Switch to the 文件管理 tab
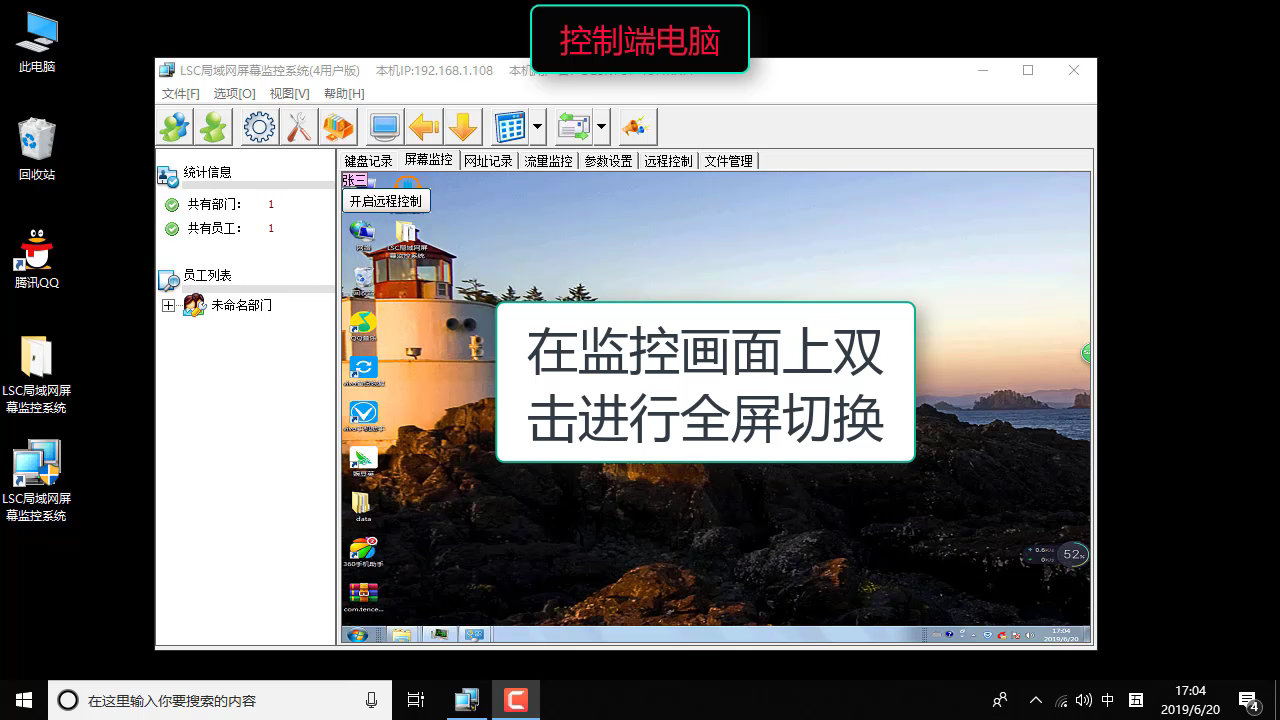Viewport: 1280px width, 720px height. 729,160
